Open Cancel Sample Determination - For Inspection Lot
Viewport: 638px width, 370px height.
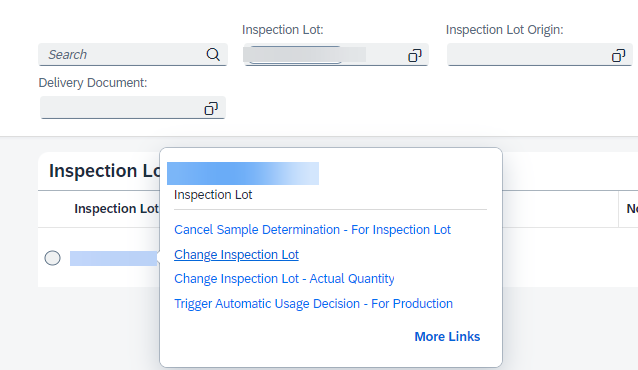(312, 230)
